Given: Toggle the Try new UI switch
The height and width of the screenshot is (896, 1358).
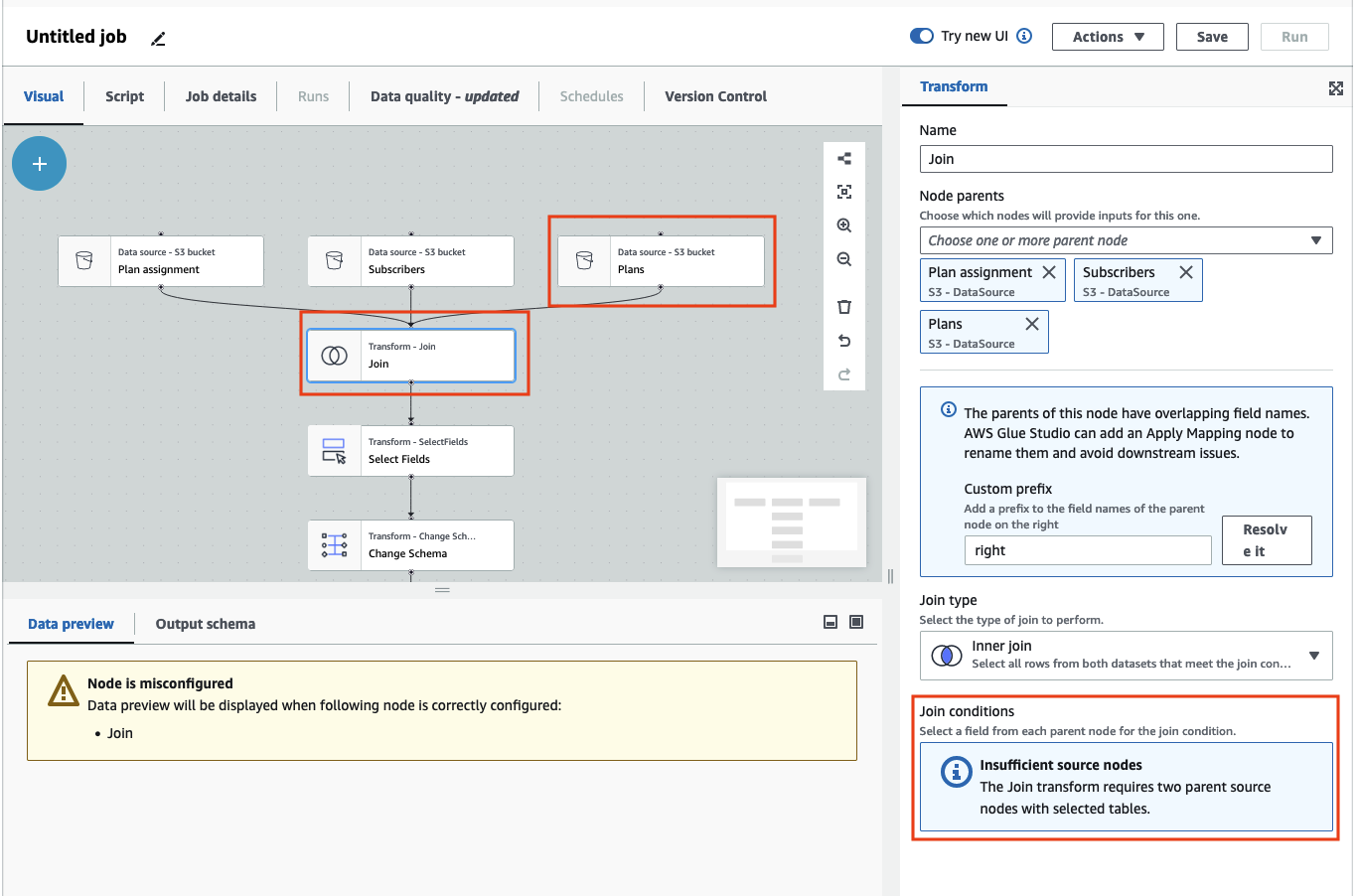Looking at the screenshot, I should 921,36.
